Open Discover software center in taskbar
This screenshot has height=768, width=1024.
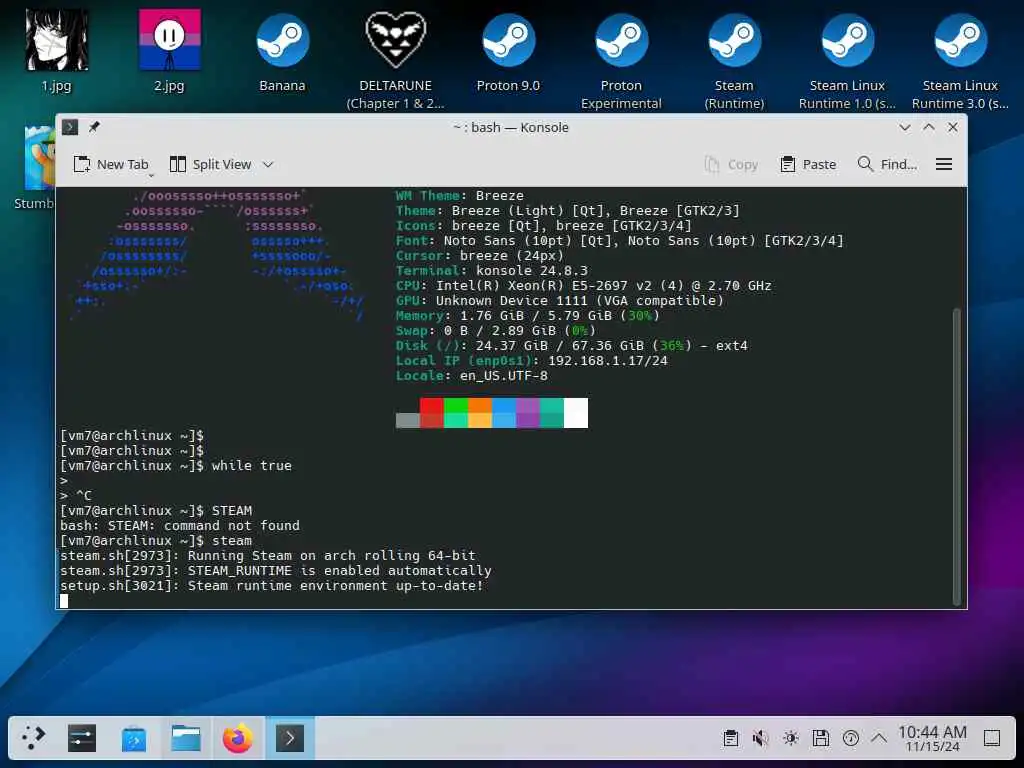point(134,738)
